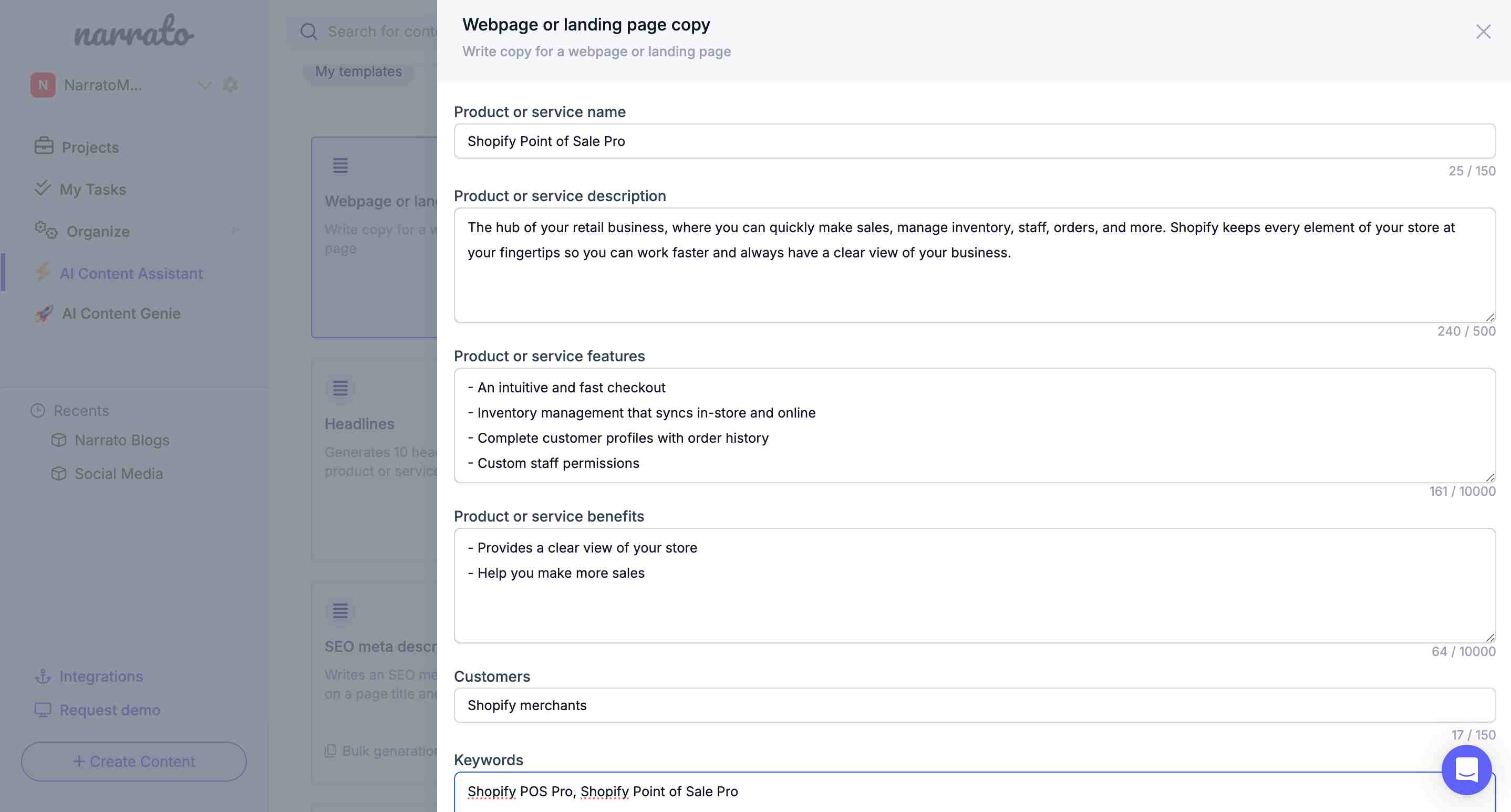
Task: Open the Headlines template card
Action: (375, 460)
